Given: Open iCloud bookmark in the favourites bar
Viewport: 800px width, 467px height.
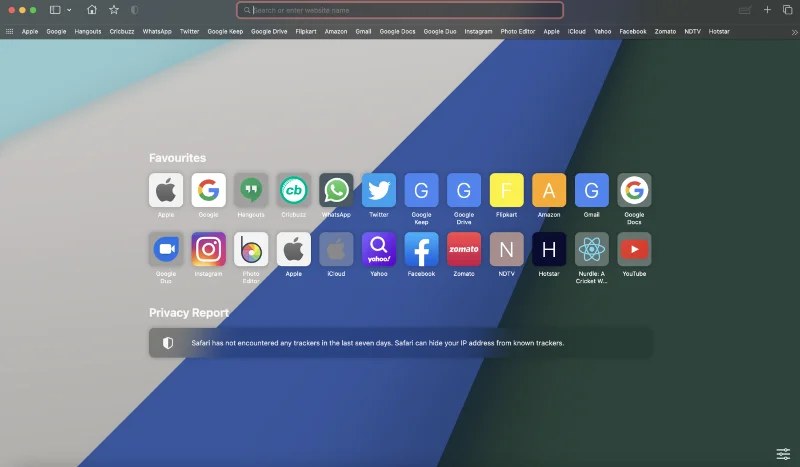Looking at the screenshot, I should coord(577,31).
